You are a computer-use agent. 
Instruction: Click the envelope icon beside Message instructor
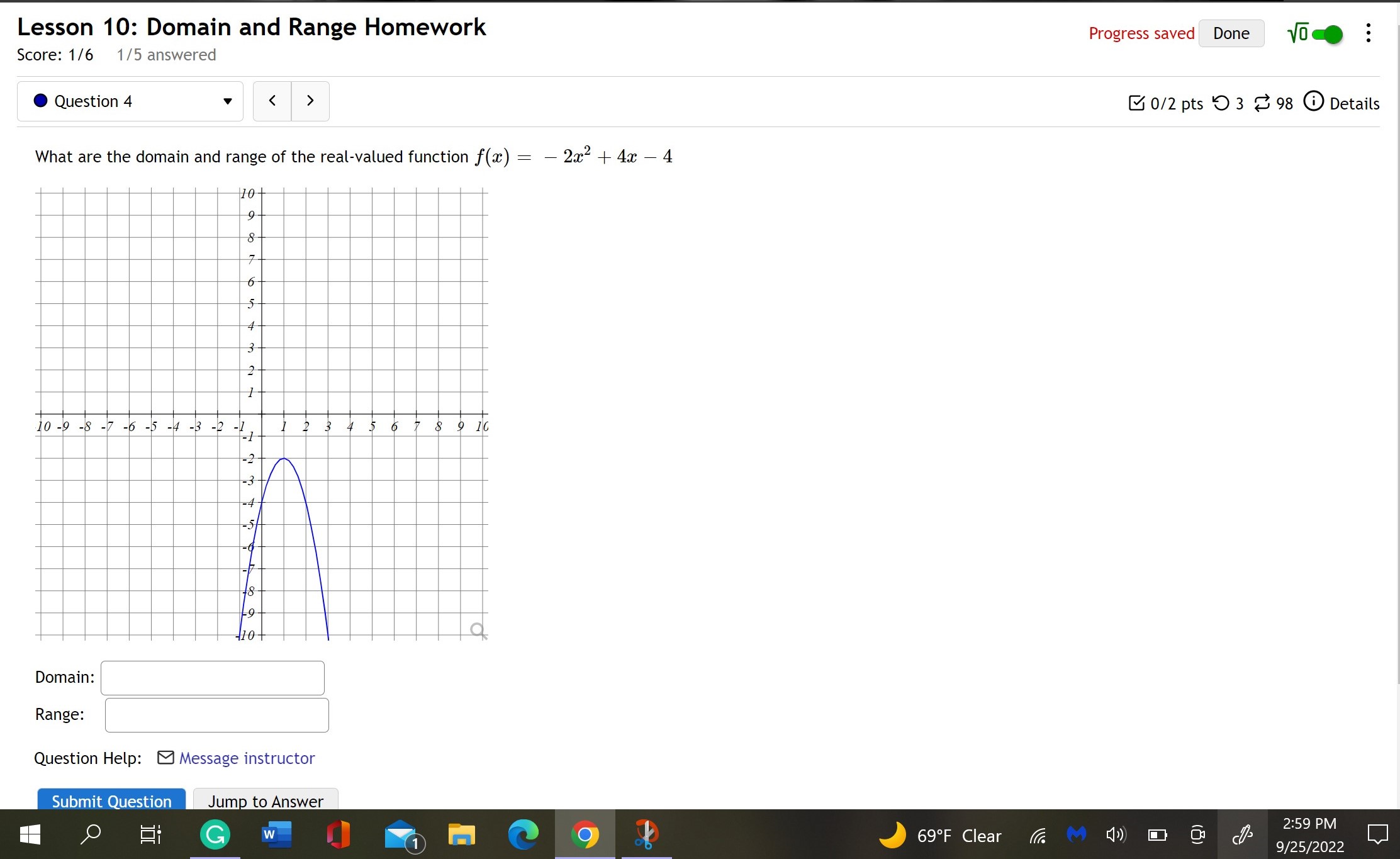[x=165, y=757]
